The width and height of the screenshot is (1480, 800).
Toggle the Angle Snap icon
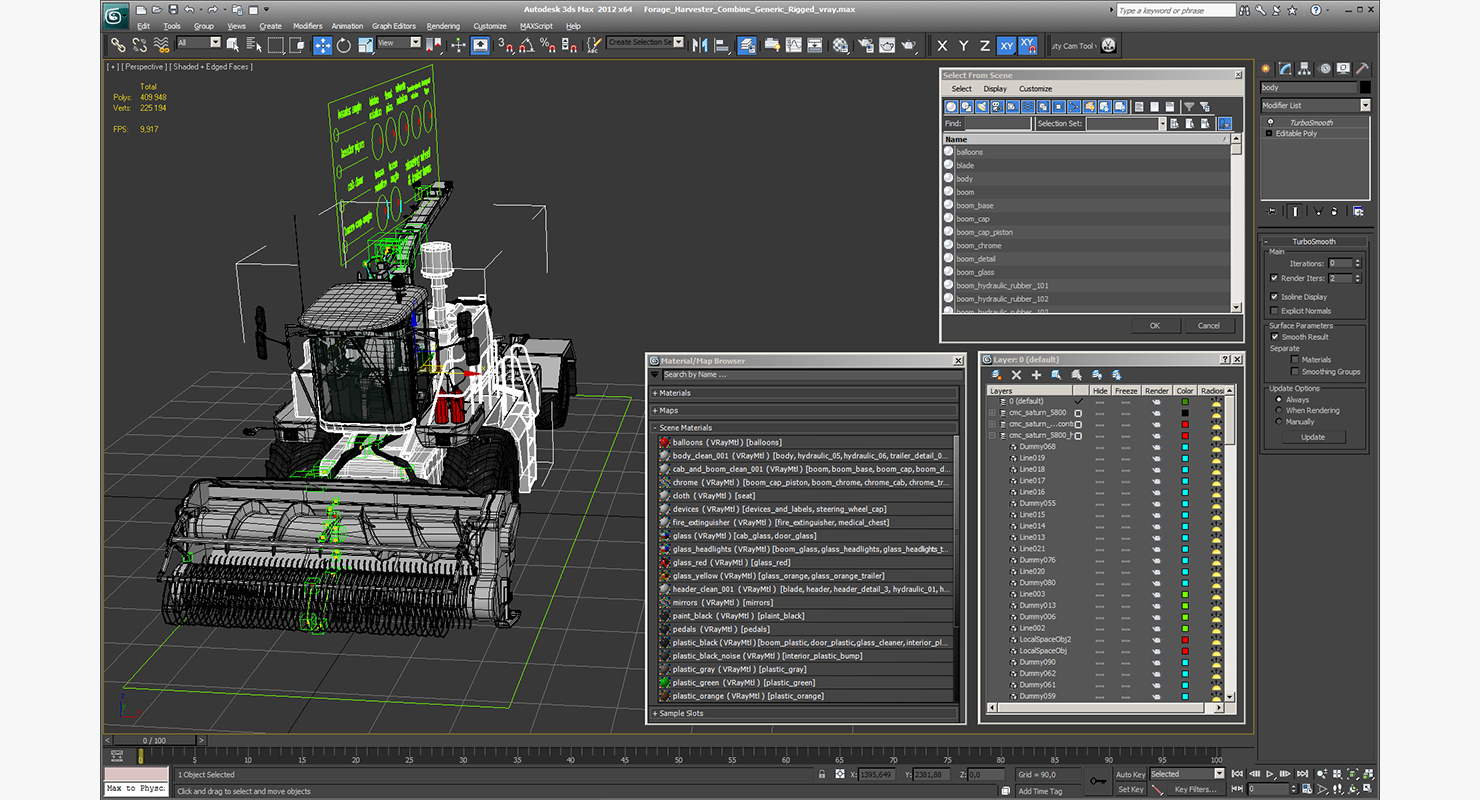point(527,45)
